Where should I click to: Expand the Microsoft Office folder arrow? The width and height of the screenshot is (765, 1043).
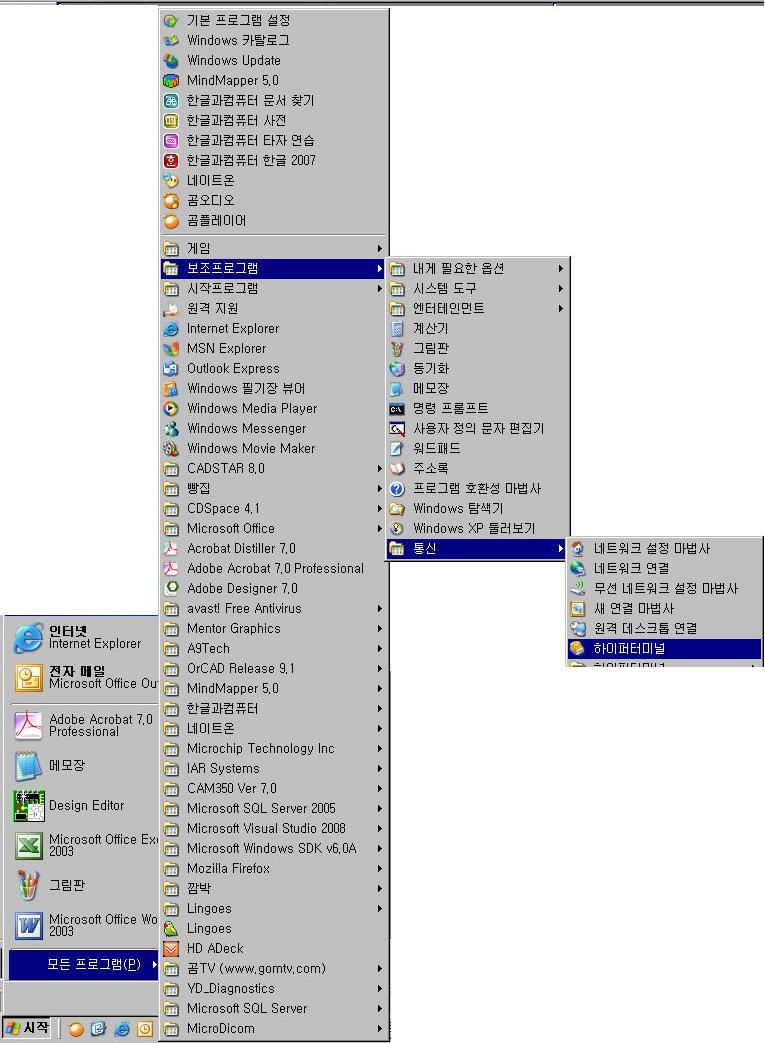tap(379, 529)
